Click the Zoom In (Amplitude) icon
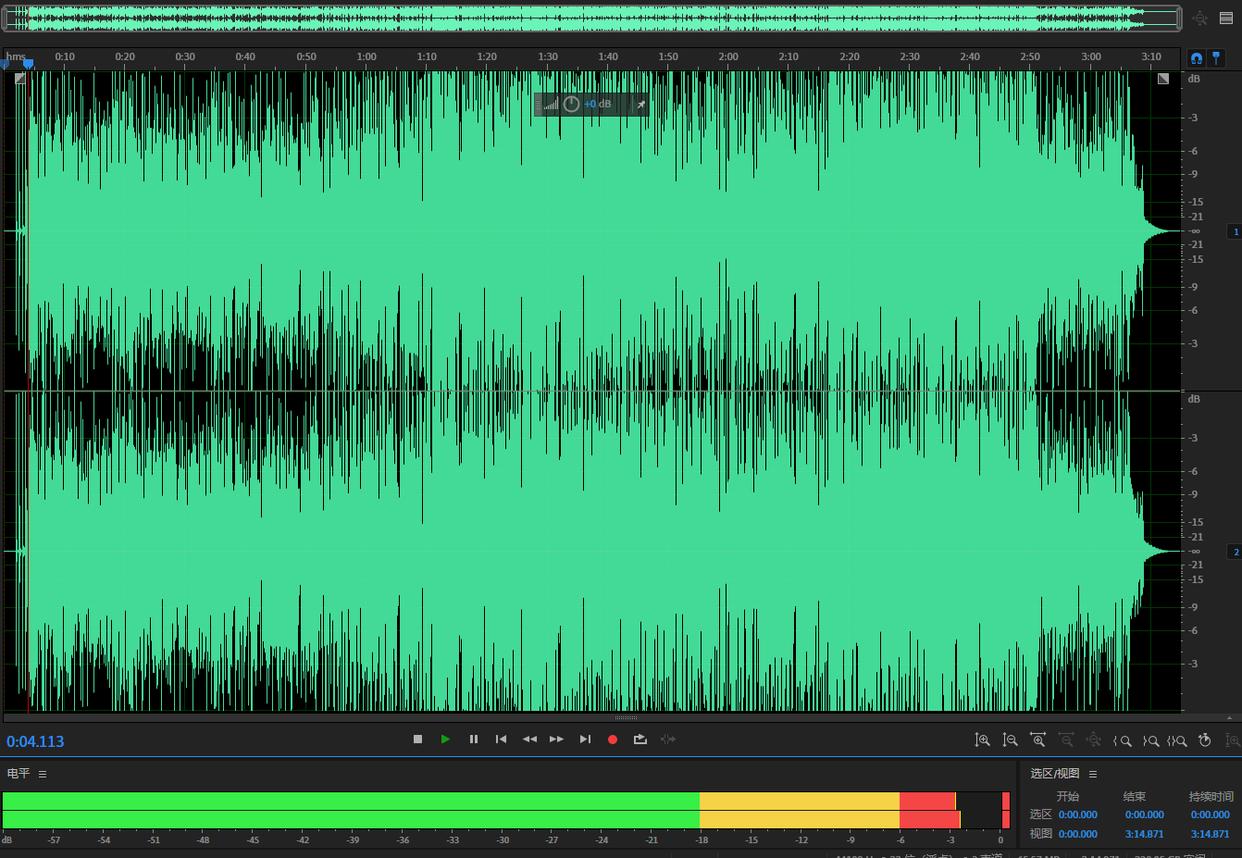Viewport: 1242px width, 858px height. pos(983,740)
